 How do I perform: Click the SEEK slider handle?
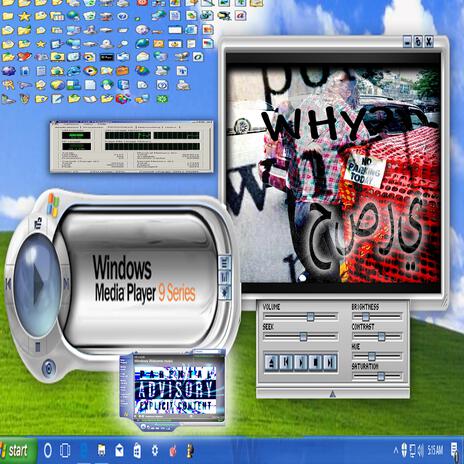coord(303,337)
